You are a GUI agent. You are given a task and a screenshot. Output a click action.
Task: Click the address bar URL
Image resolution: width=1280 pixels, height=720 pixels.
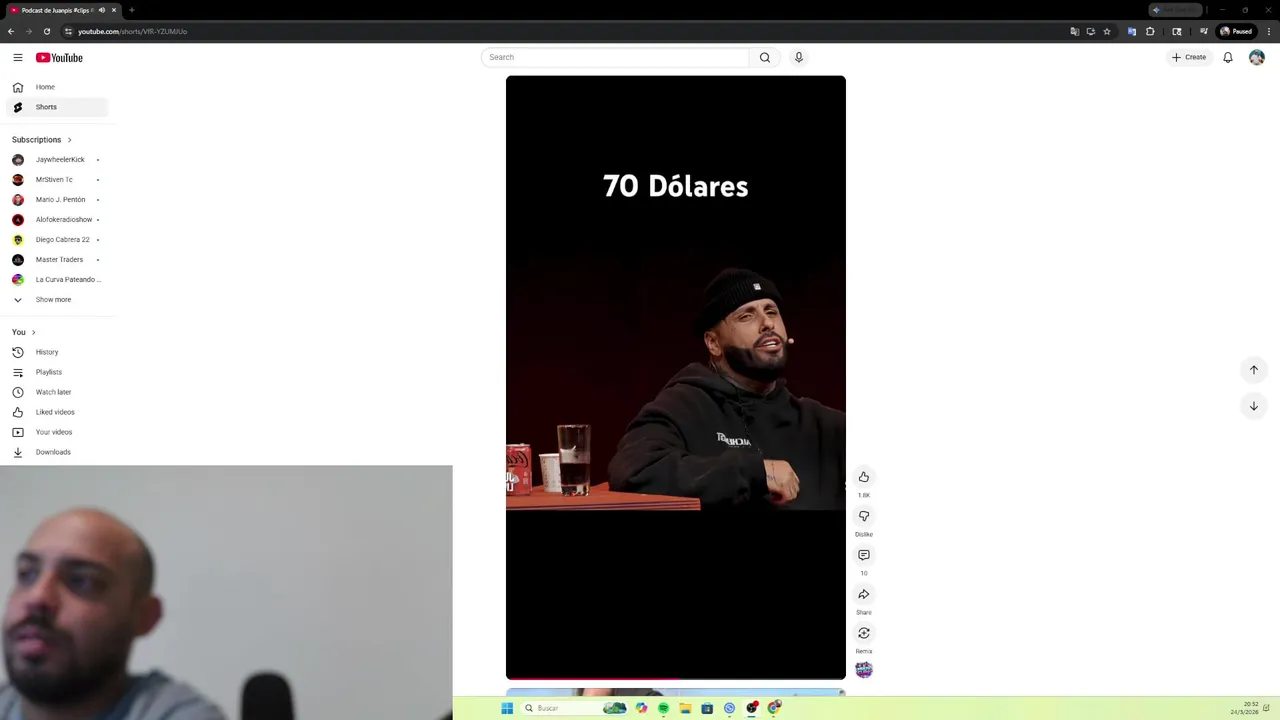coord(132,31)
